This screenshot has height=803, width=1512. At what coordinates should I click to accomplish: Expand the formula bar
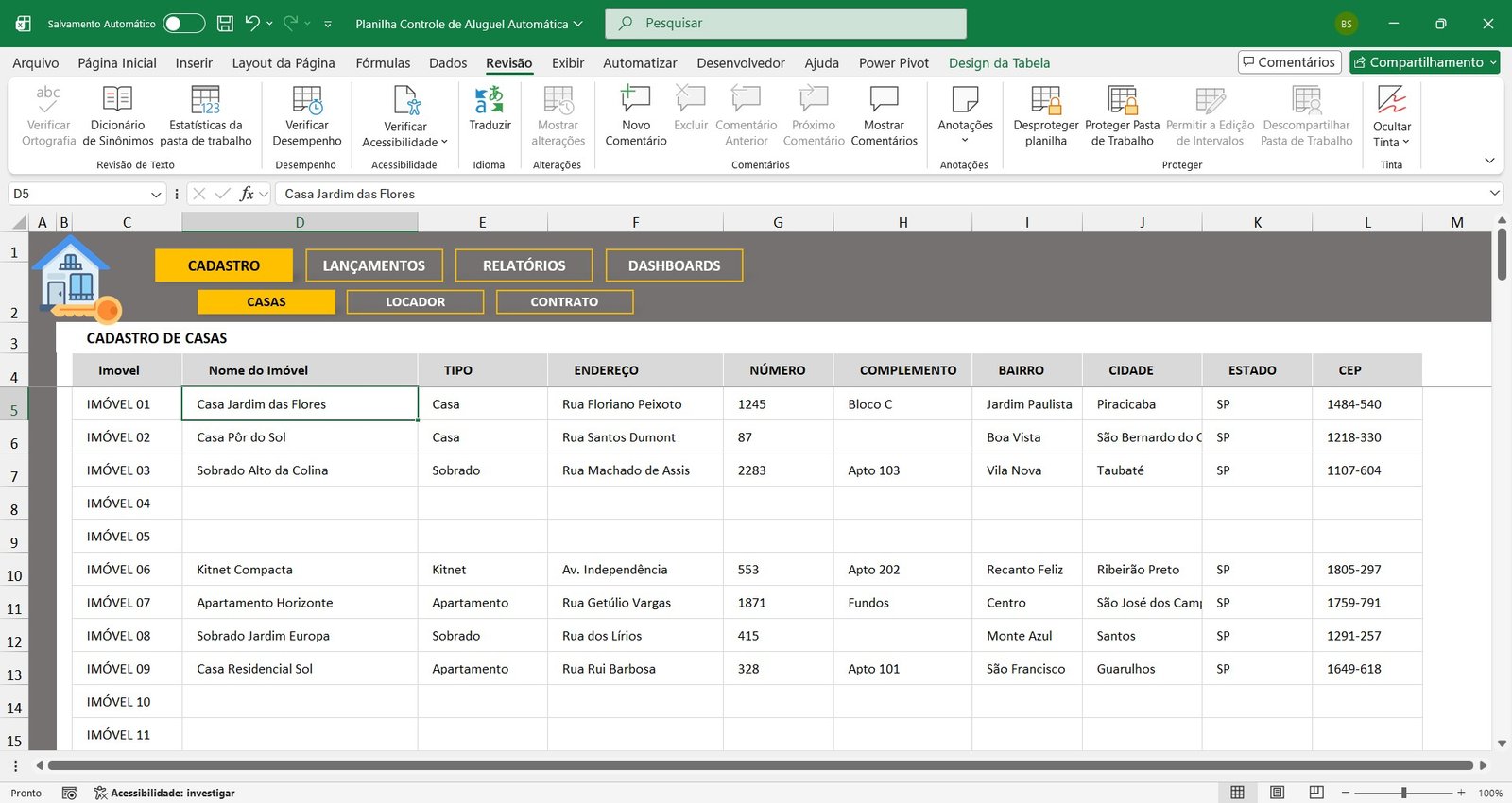click(x=1495, y=194)
